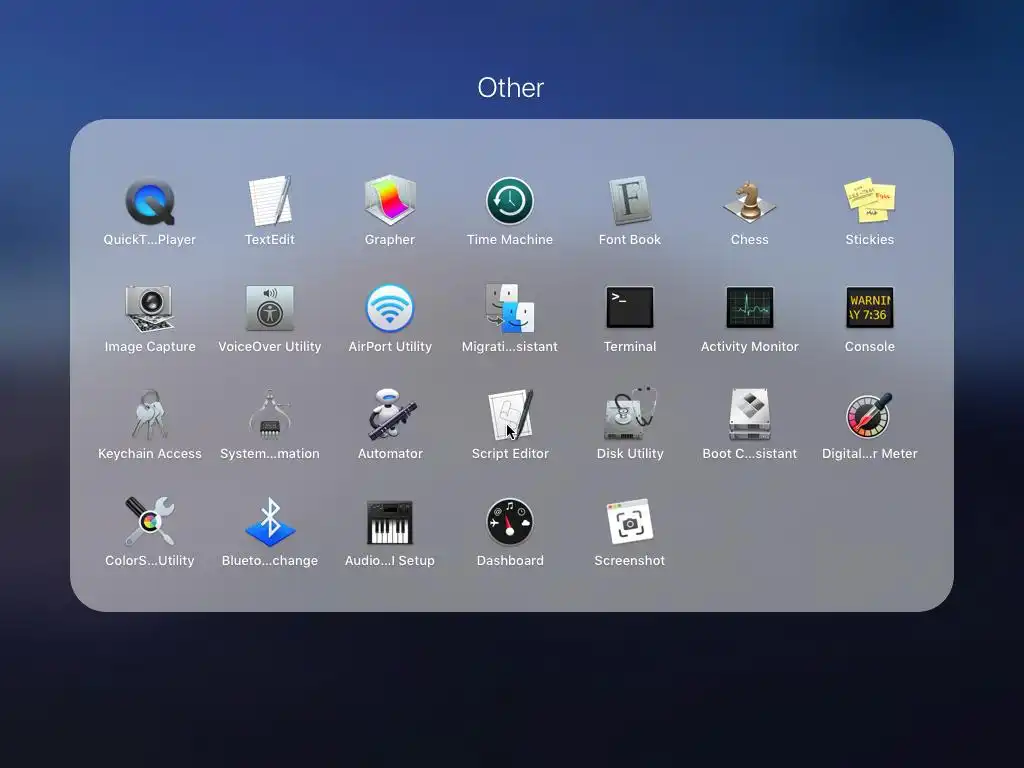Launch ColorSync Utility
The height and width of the screenshot is (768, 1024).
pos(150,521)
